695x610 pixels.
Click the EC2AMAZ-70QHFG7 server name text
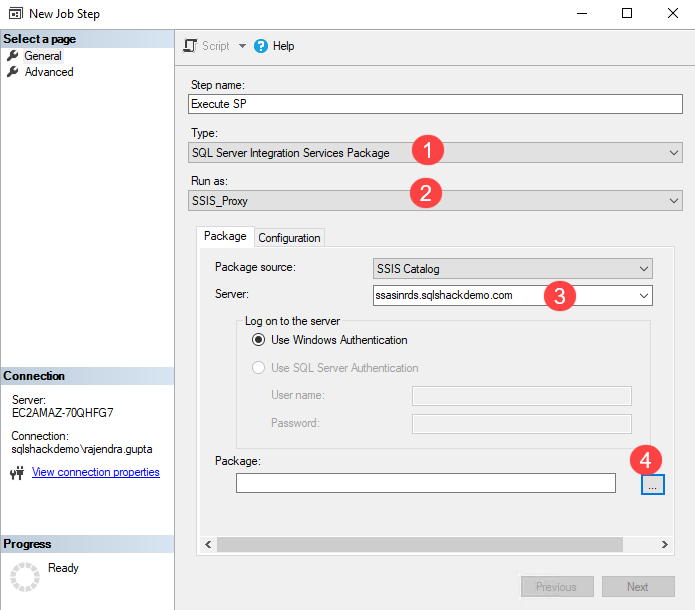tap(62, 413)
